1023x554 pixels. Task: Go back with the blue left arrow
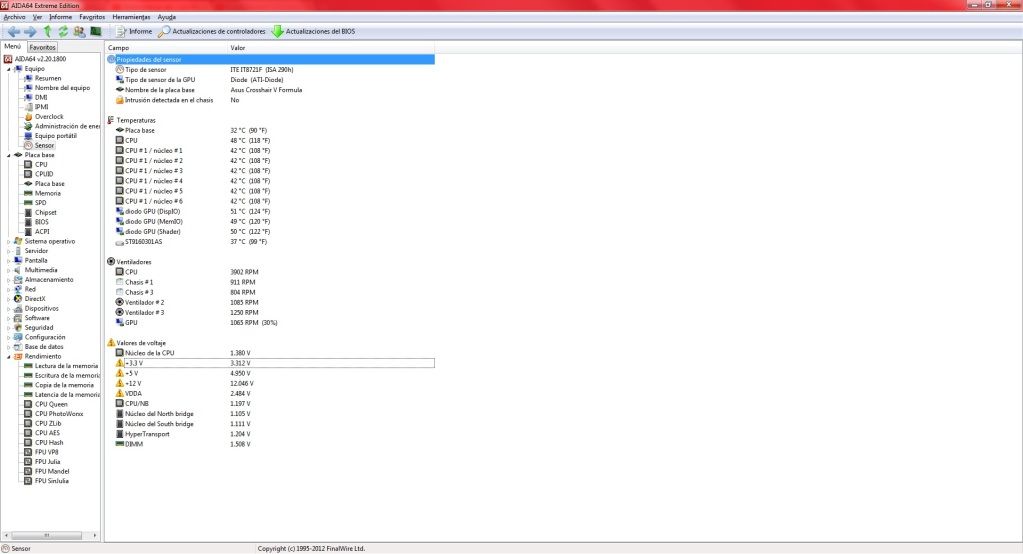click(13, 31)
